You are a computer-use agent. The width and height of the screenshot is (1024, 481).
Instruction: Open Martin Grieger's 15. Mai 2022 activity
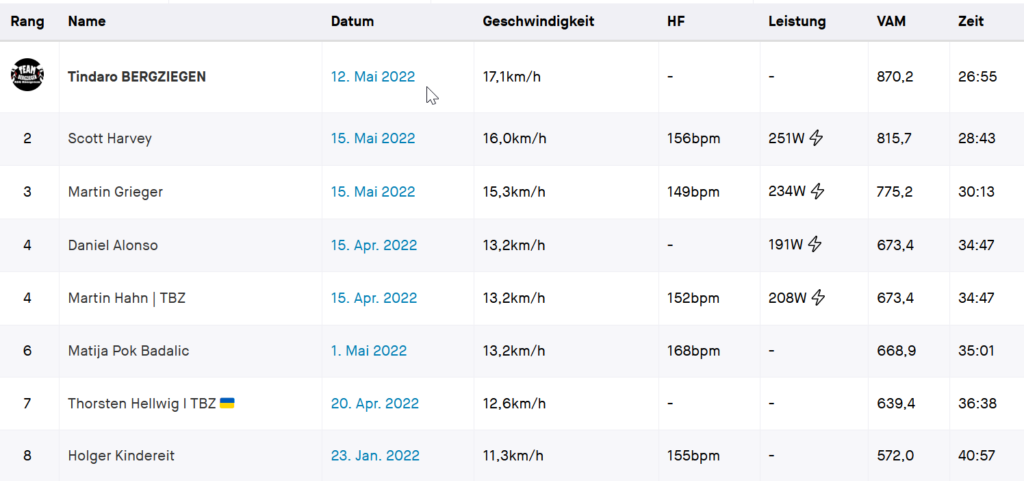pyautogui.click(x=373, y=192)
